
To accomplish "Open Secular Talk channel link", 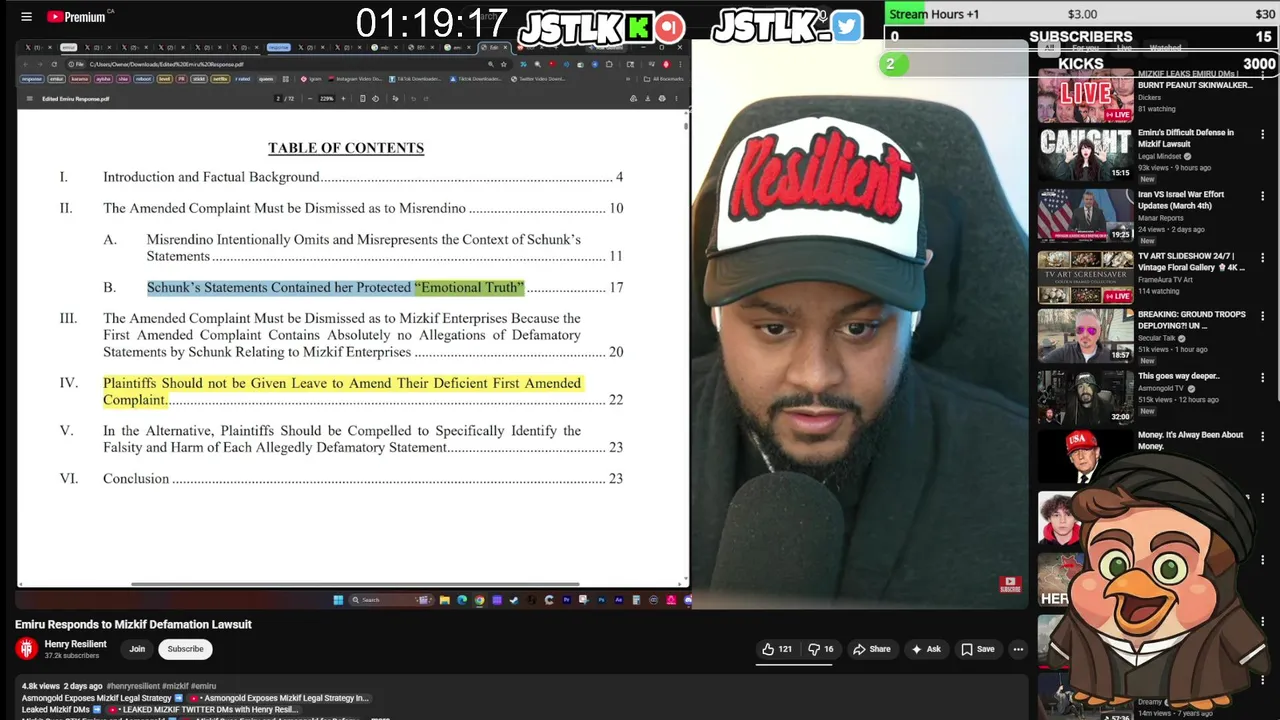I will pos(1156,338).
